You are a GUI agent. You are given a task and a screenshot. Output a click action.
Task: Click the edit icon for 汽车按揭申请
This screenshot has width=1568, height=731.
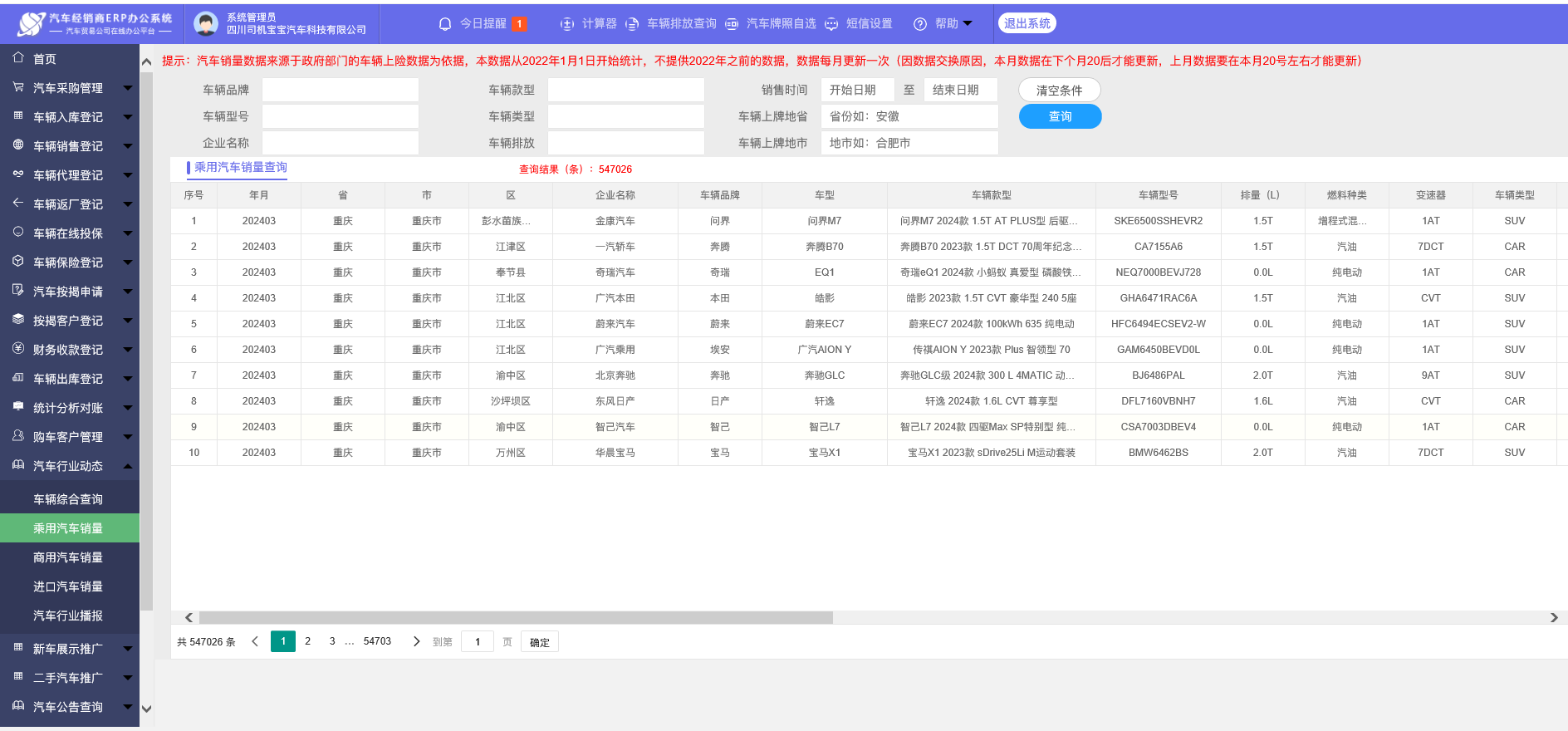click(18, 291)
